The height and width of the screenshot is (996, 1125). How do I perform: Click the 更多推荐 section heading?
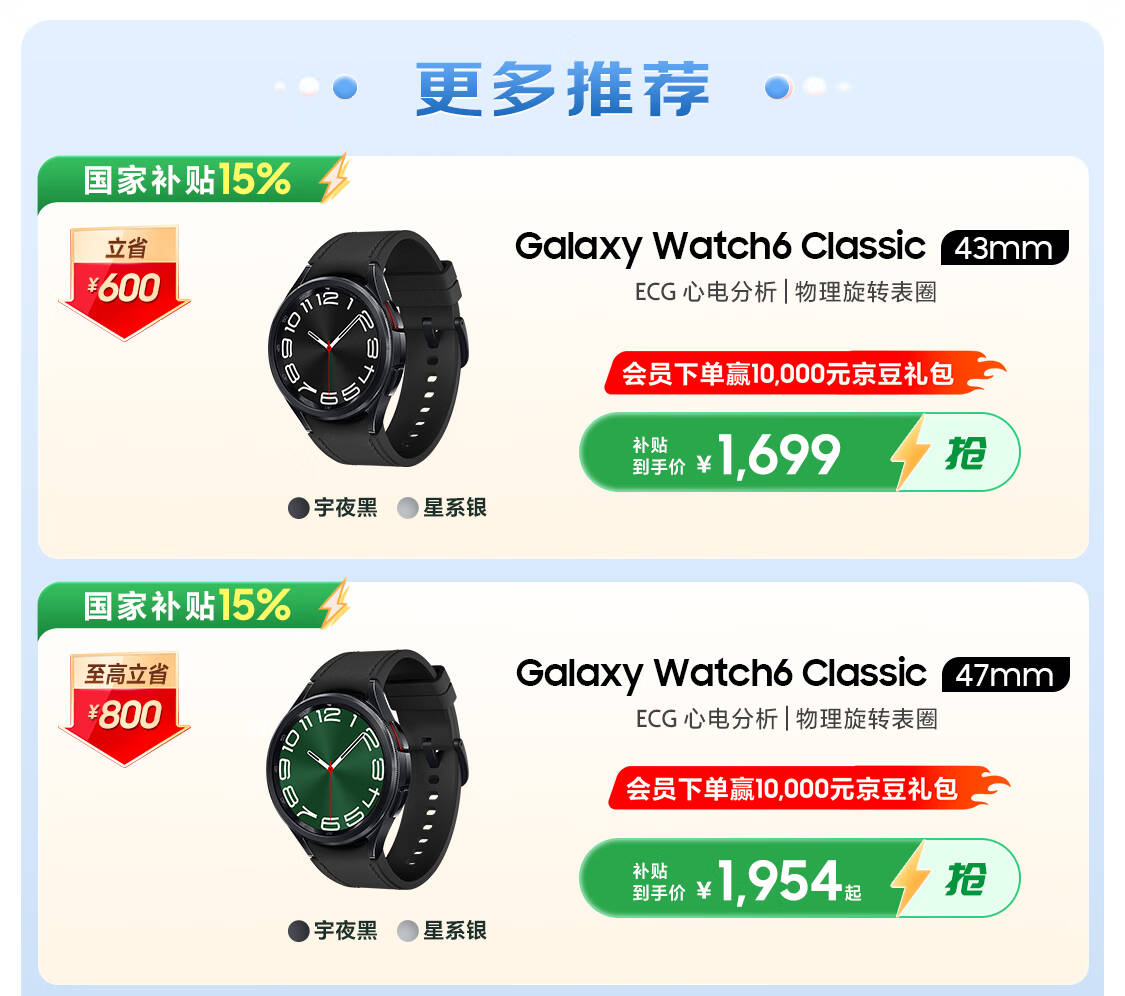coord(562,89)
